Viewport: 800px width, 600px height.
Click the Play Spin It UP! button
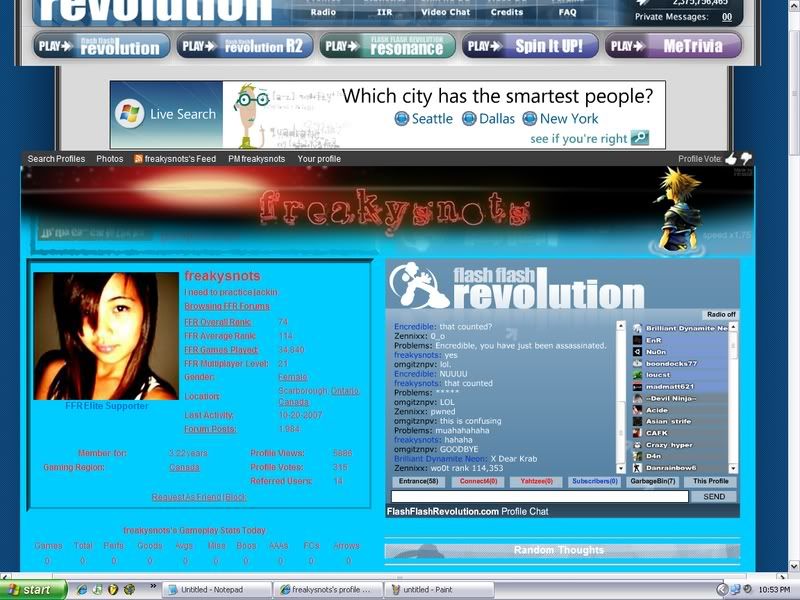530,46
